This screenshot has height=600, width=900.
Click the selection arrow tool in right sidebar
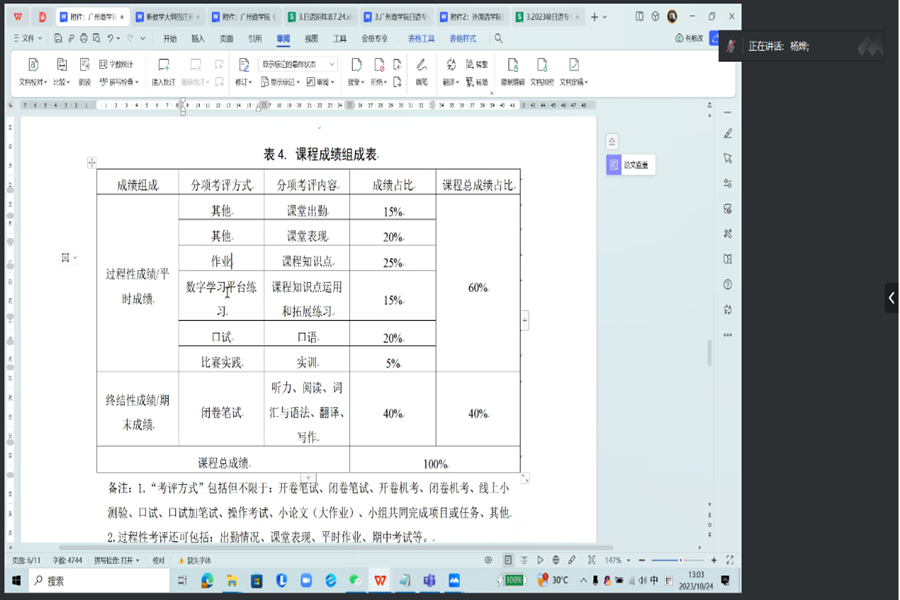(727, 159)
